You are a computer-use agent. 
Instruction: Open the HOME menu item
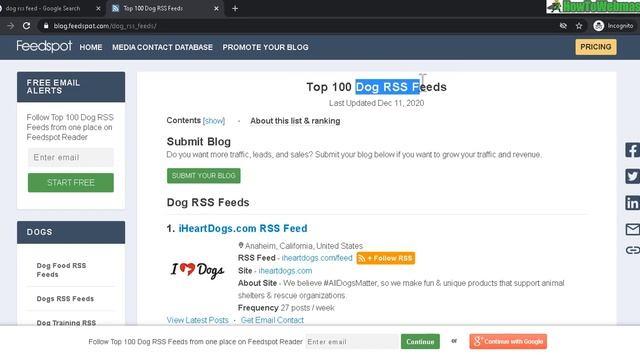[x=91, y=47]
